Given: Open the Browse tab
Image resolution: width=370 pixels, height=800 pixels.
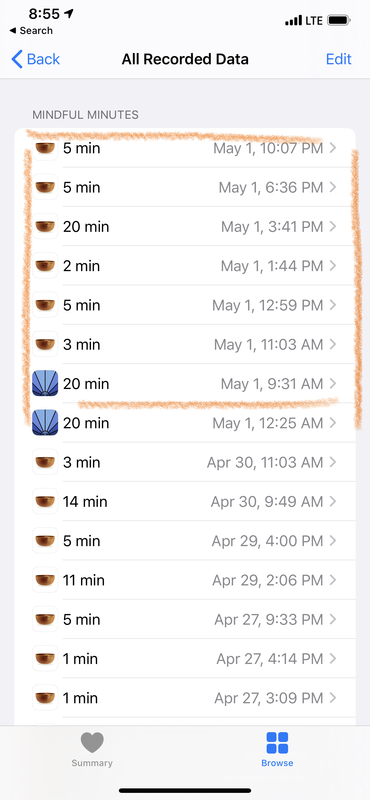Looking at the screenshot, I should pyautogui.click(x=277, y=750).
